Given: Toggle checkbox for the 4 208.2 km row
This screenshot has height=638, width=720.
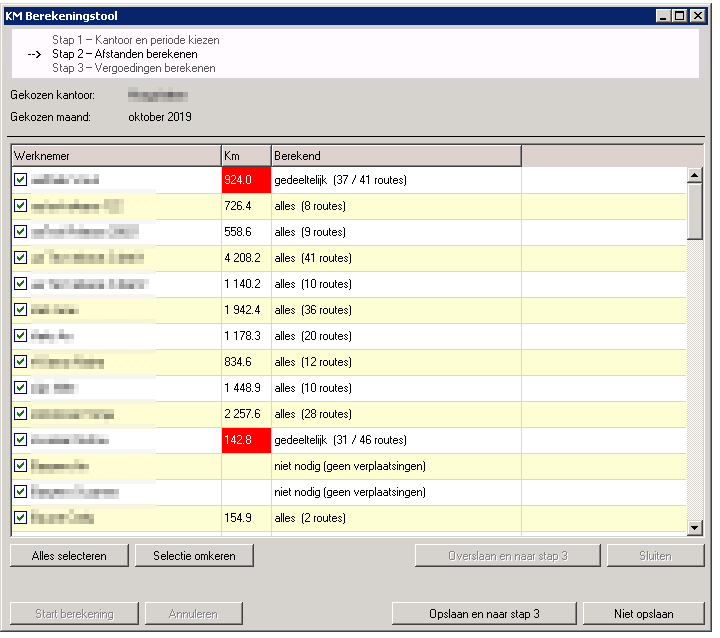Looking at the screenshot, I should coord(20,258).
